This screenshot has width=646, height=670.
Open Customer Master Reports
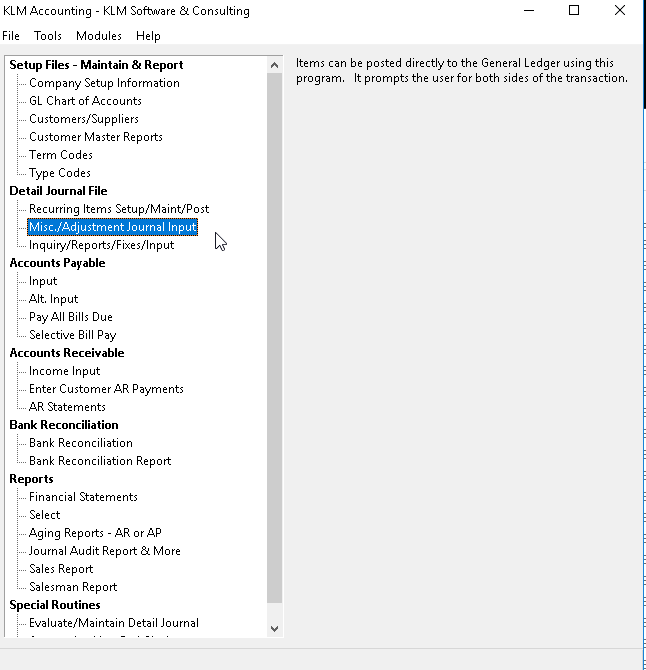(x=96, y=137)
